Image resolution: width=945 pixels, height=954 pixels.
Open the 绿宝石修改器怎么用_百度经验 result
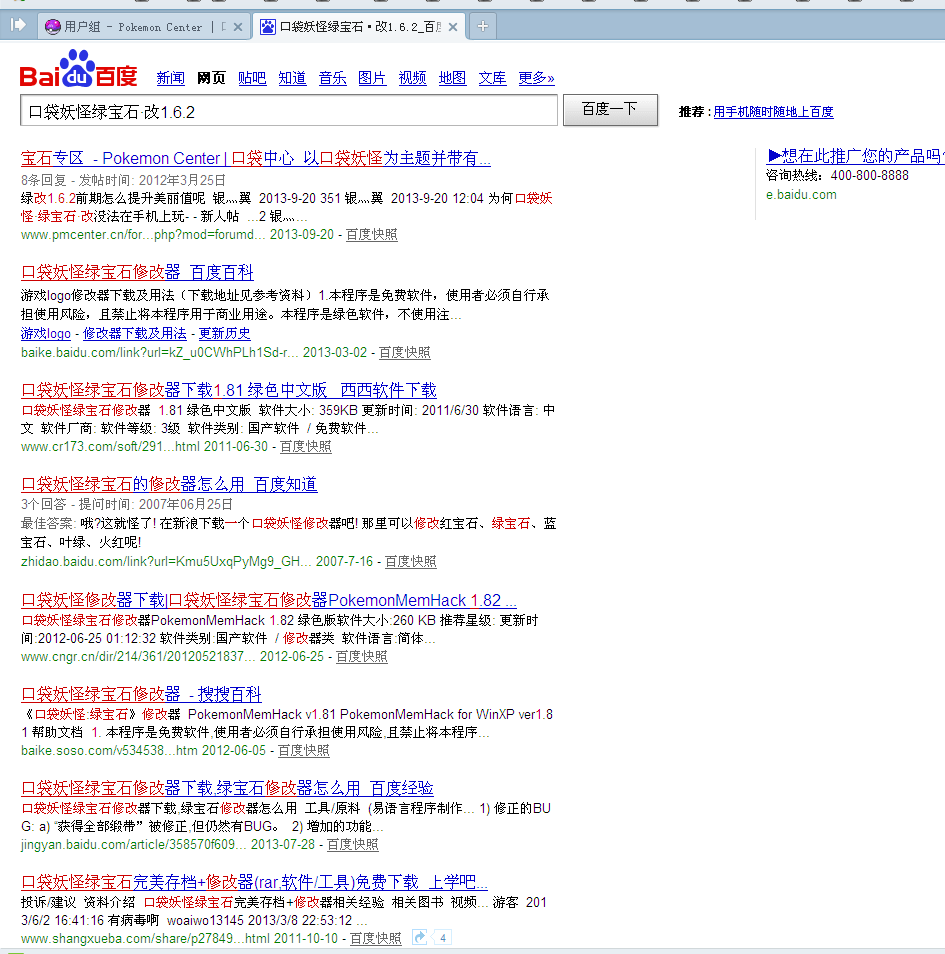click(227, 789)
